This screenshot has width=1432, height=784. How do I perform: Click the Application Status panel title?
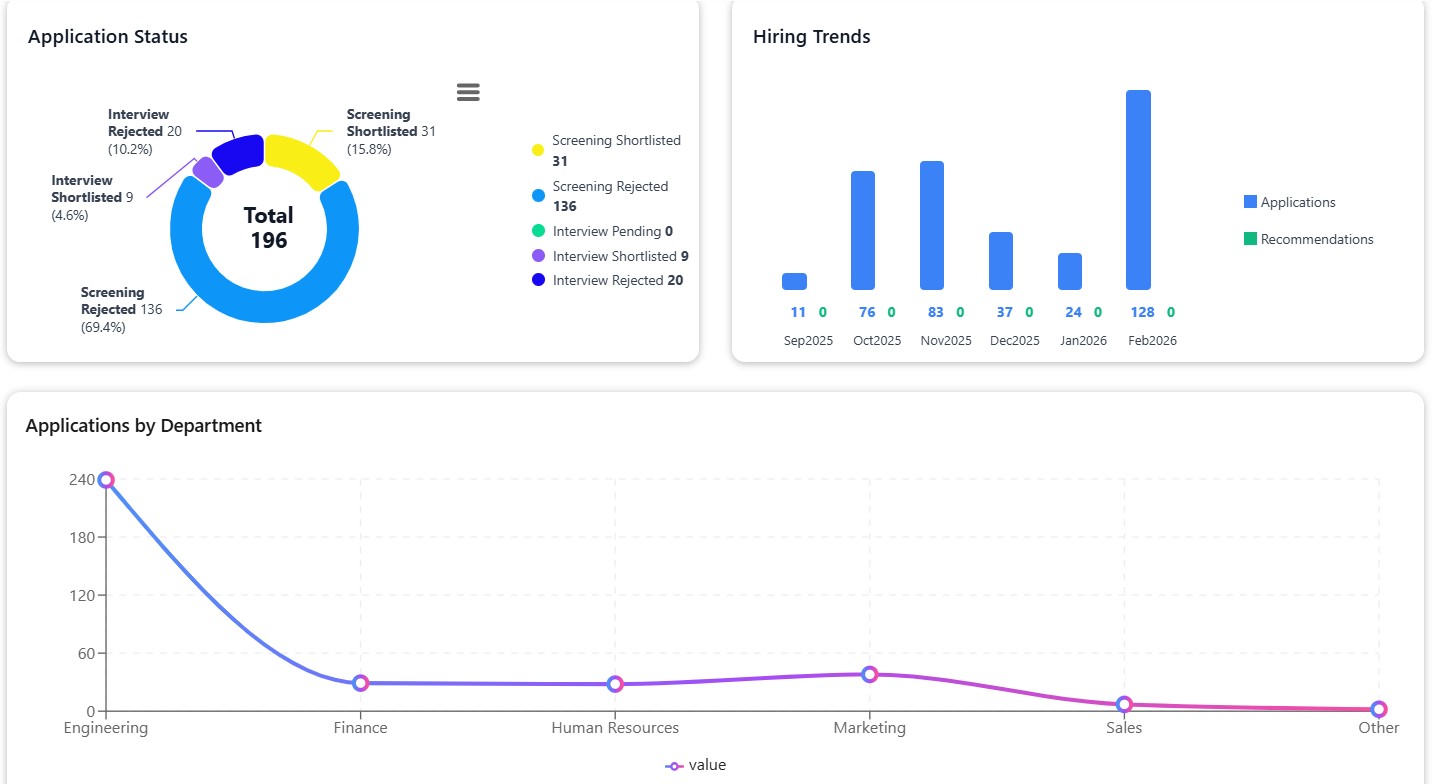pyautogui.click(x=107, y=37)
